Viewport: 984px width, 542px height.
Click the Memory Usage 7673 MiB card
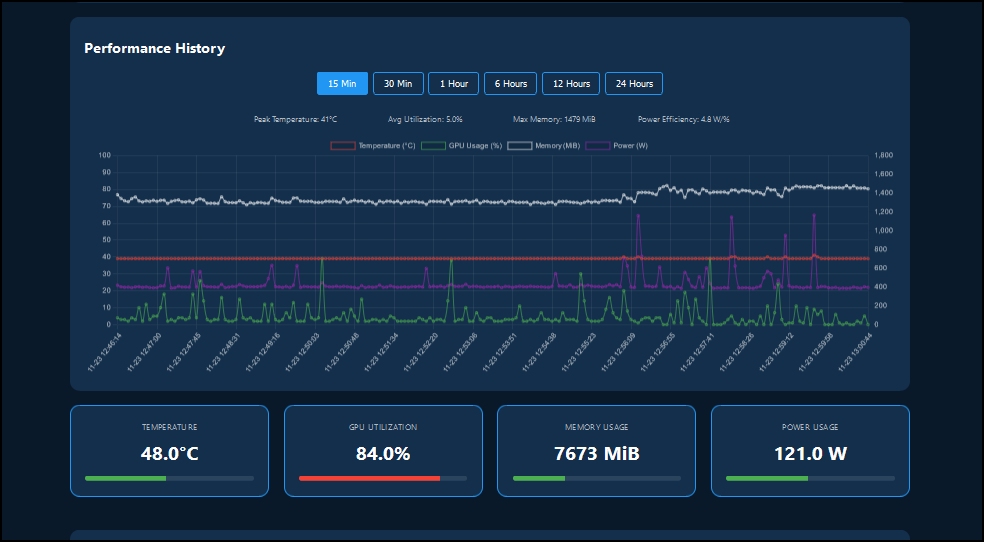[x=596, y=450]
